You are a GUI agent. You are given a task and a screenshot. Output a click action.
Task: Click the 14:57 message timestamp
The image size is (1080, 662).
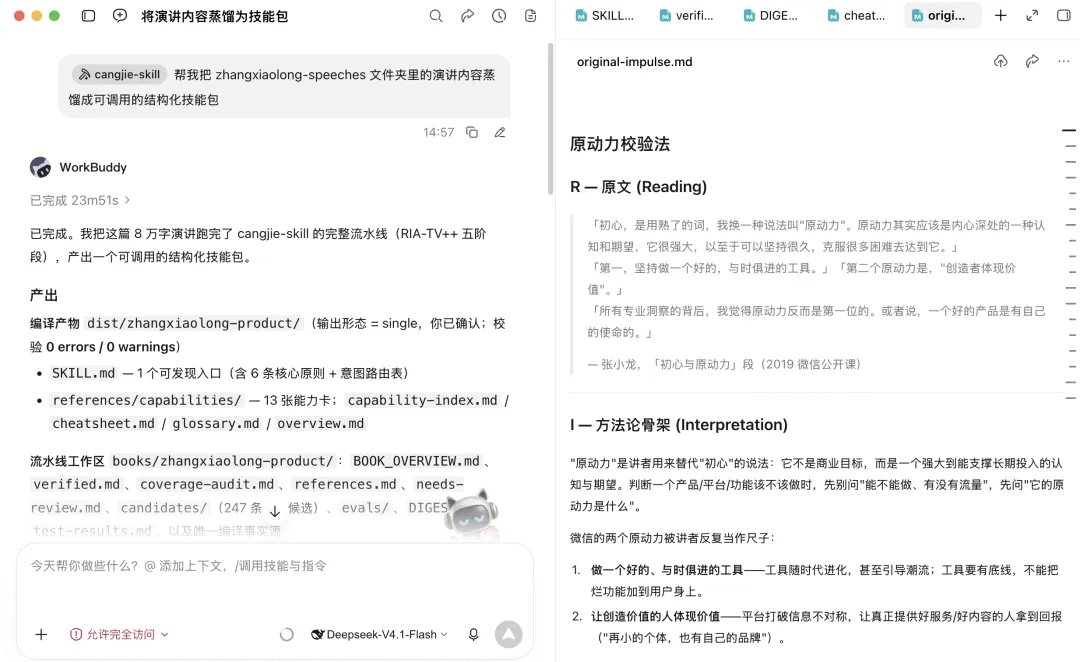pos(438,132)
